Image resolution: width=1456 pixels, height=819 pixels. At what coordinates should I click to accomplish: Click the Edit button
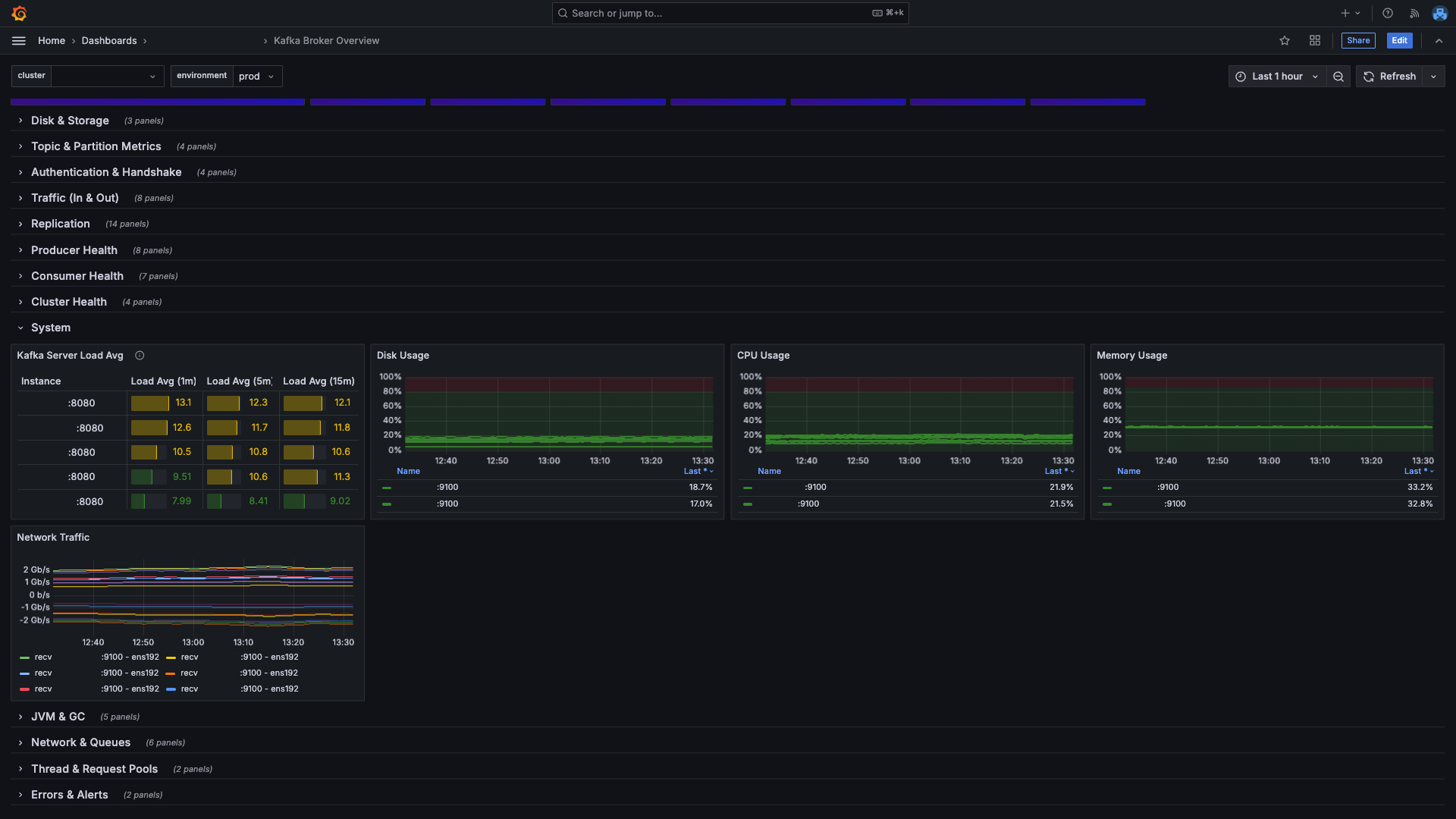click(x=1399, y=41)
